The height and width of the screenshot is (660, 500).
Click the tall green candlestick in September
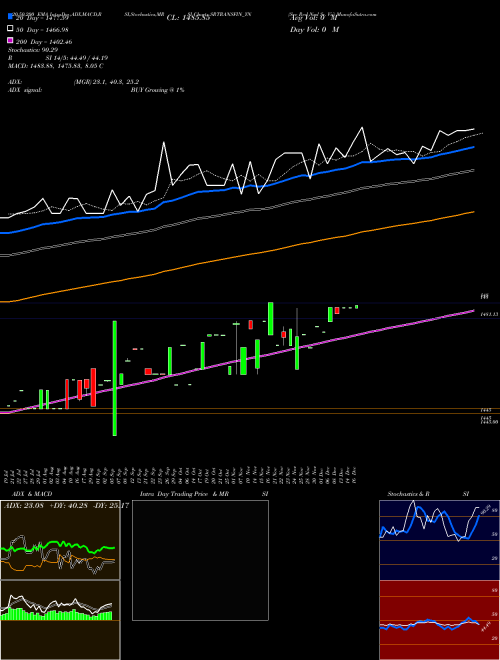pyautogui.click(x=114, y=378)
